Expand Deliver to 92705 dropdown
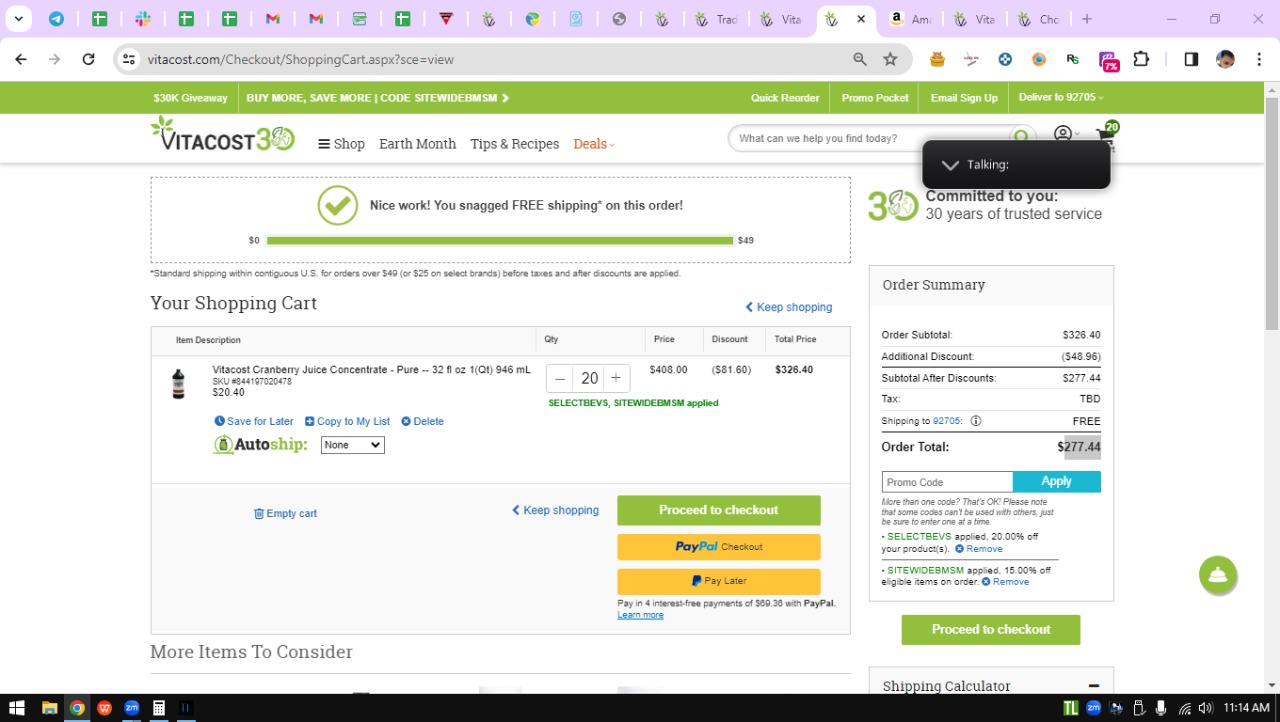1280x722 pixels. coord(1061,98)
